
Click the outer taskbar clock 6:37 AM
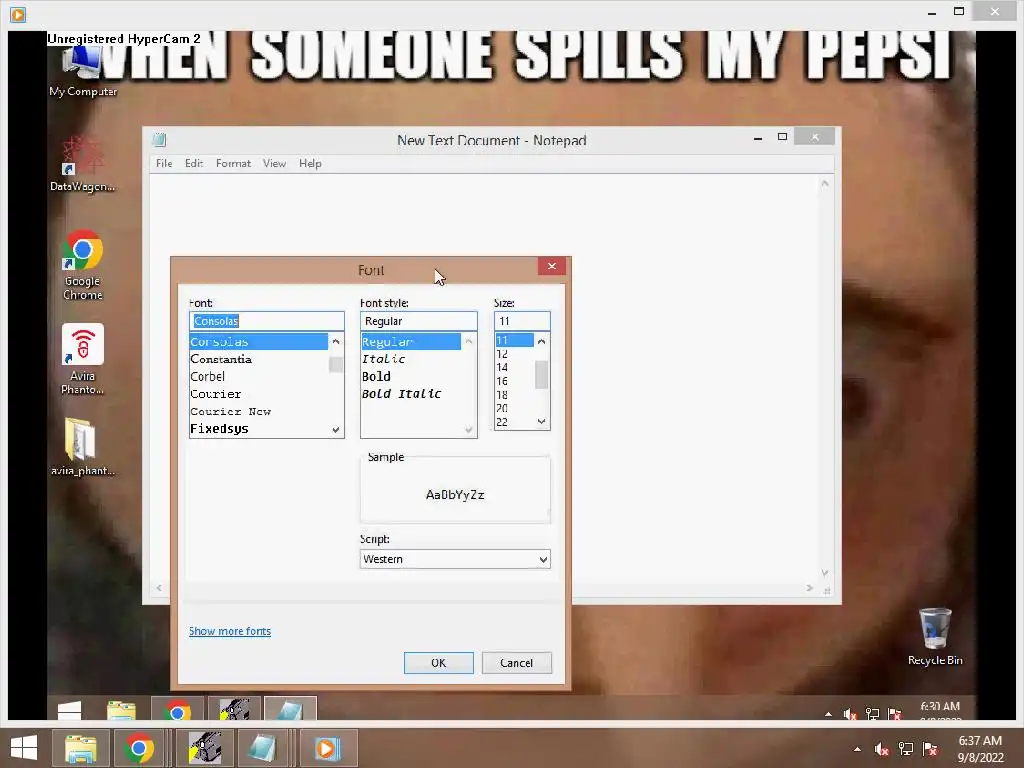980,741
